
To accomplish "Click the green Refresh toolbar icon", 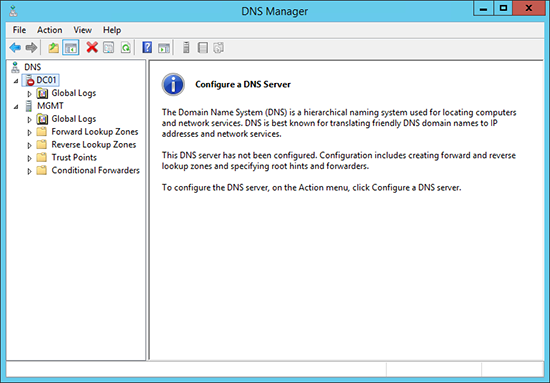I will [126, 47].
